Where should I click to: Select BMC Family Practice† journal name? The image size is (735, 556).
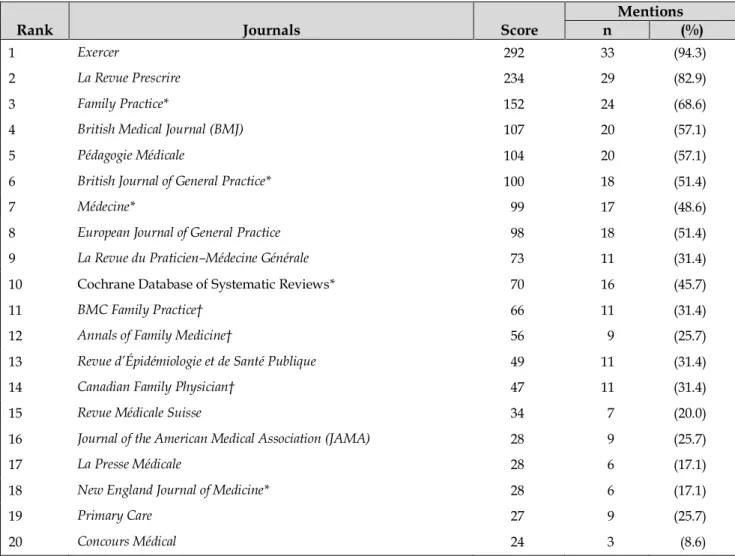click(x=140, y=310)
